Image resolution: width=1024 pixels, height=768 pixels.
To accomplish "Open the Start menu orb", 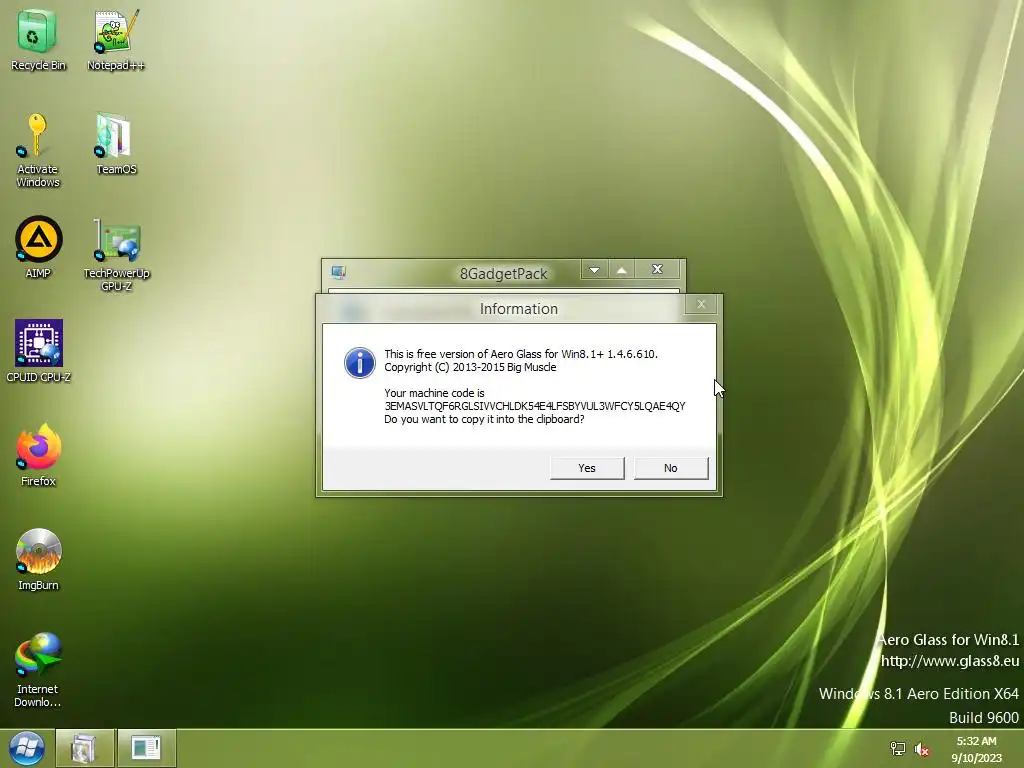I will tap(27, 748).
